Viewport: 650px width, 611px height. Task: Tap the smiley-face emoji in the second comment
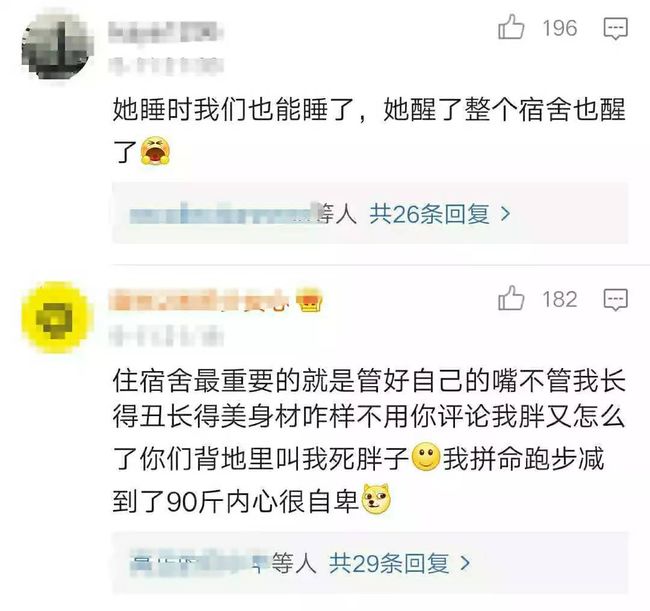coord(425,457)
